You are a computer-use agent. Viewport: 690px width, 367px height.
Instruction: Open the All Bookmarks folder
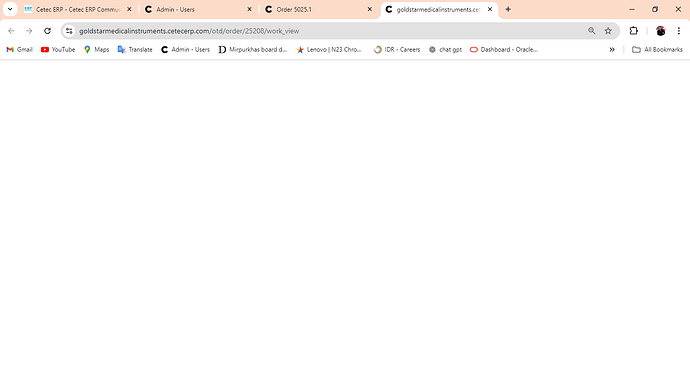[x=657, y=50]
